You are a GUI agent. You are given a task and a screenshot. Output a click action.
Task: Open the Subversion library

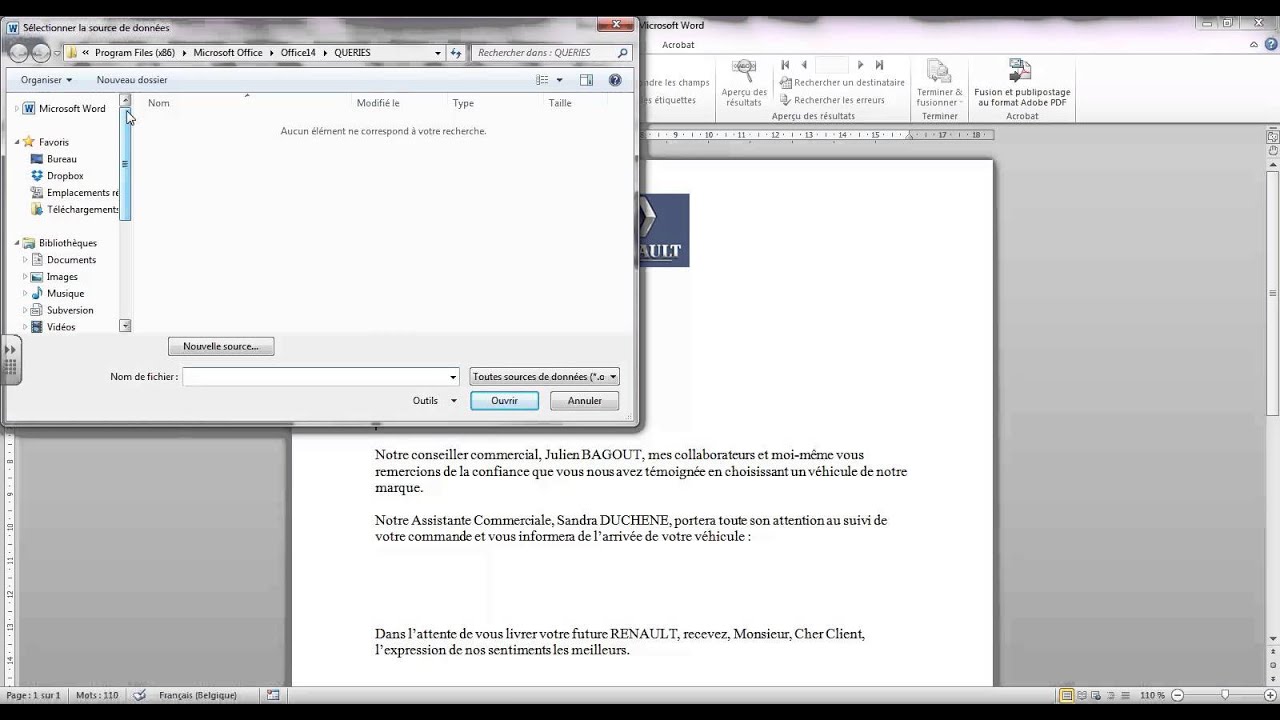point(62,310)
